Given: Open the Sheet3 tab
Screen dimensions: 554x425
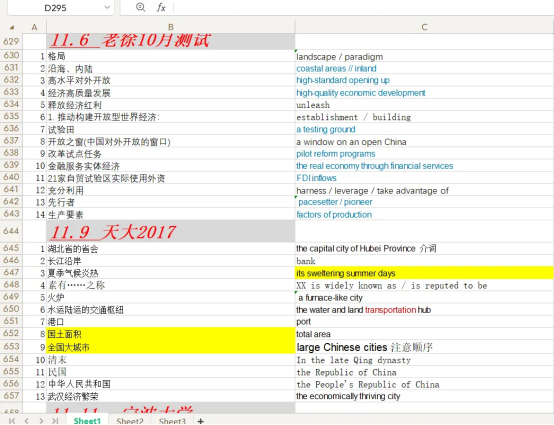Looking at the screenshot, I should [172, 421].
